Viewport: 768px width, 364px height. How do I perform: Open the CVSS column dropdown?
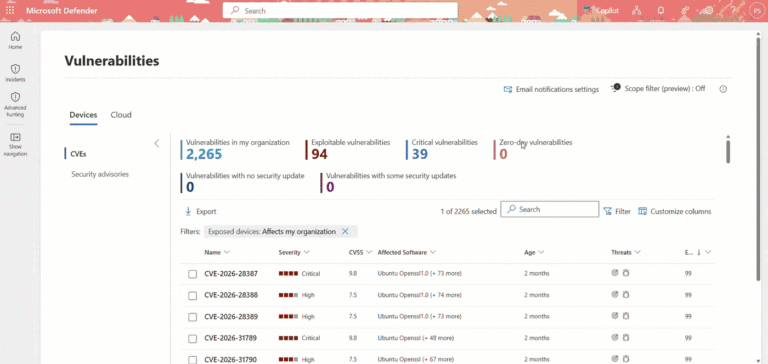[x=369, y=252]
